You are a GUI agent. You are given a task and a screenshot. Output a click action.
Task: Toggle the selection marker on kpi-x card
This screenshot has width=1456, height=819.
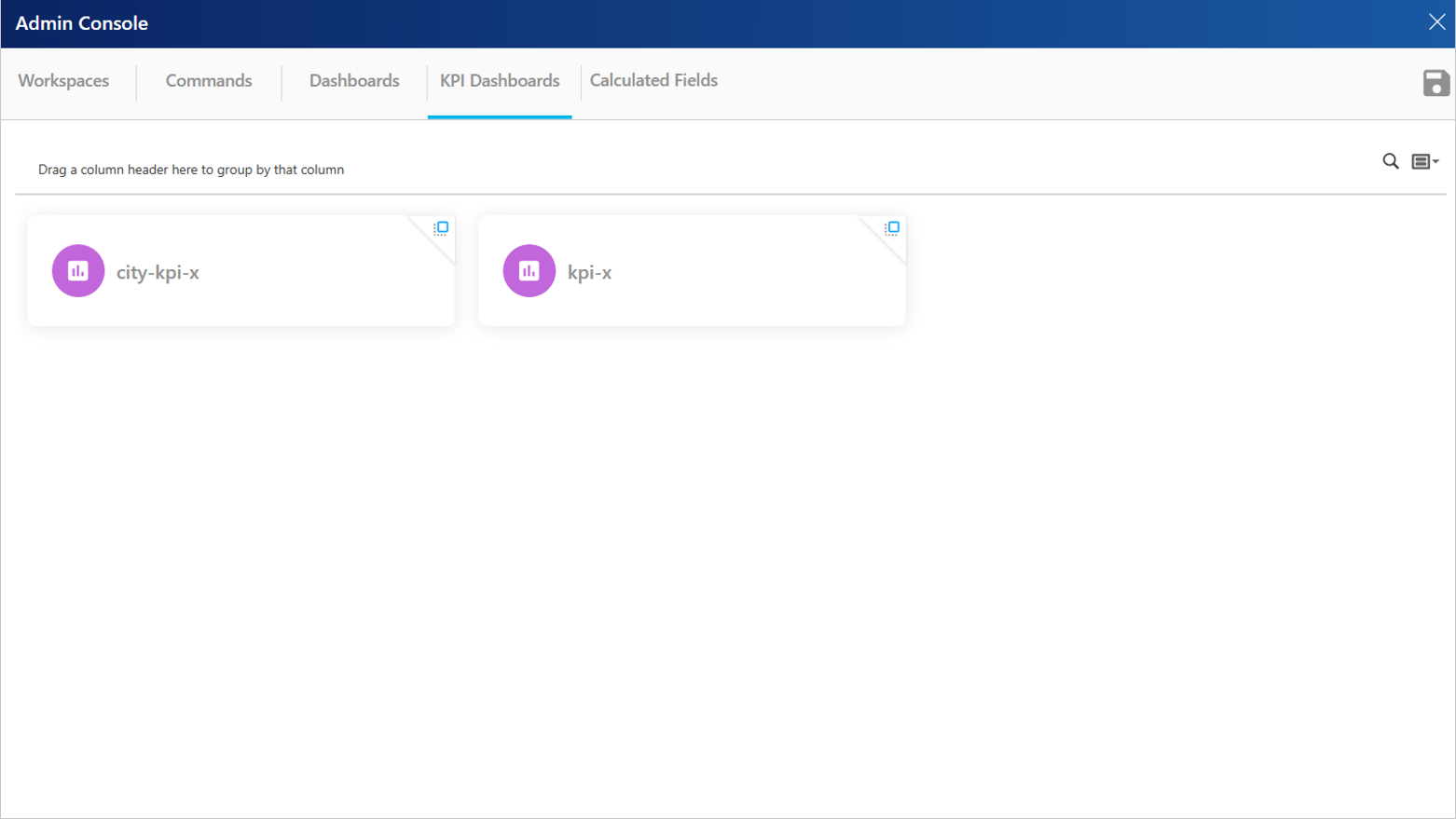point(892,226)
